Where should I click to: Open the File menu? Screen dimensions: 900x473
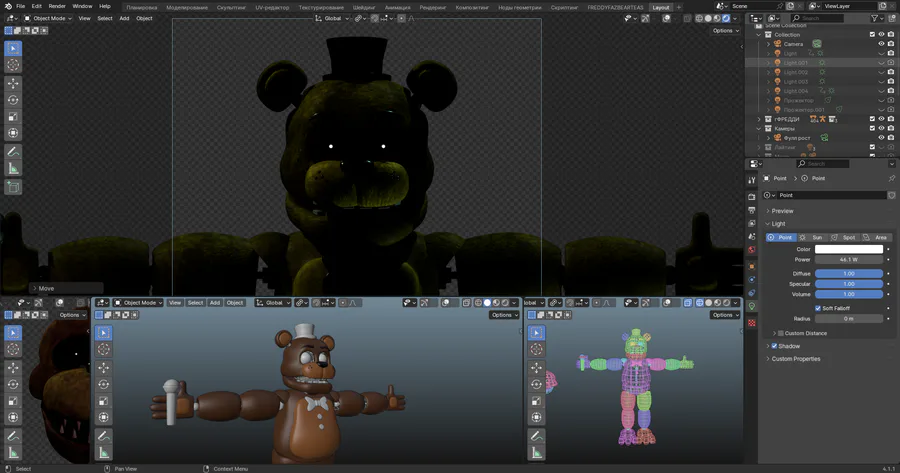point(21,6)
